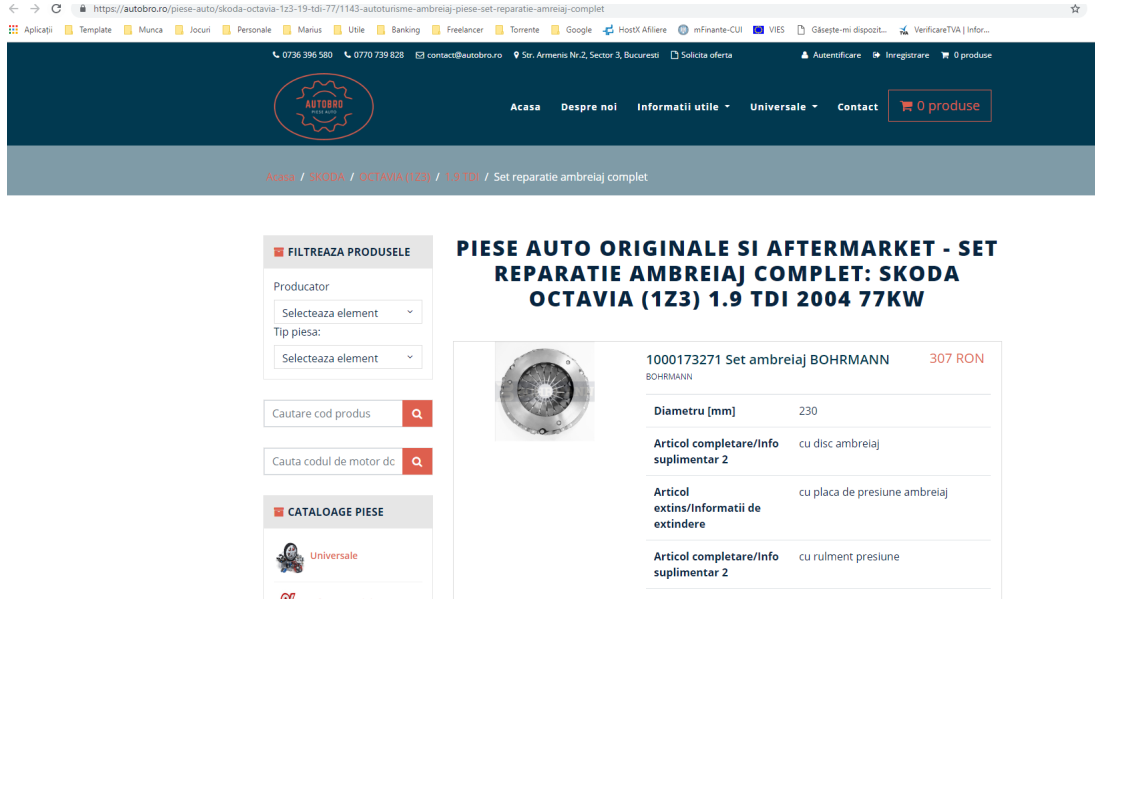Click the SKODA breadcrumb link
The width and height of the screenshot is (1122, 793).
(326, 177)
